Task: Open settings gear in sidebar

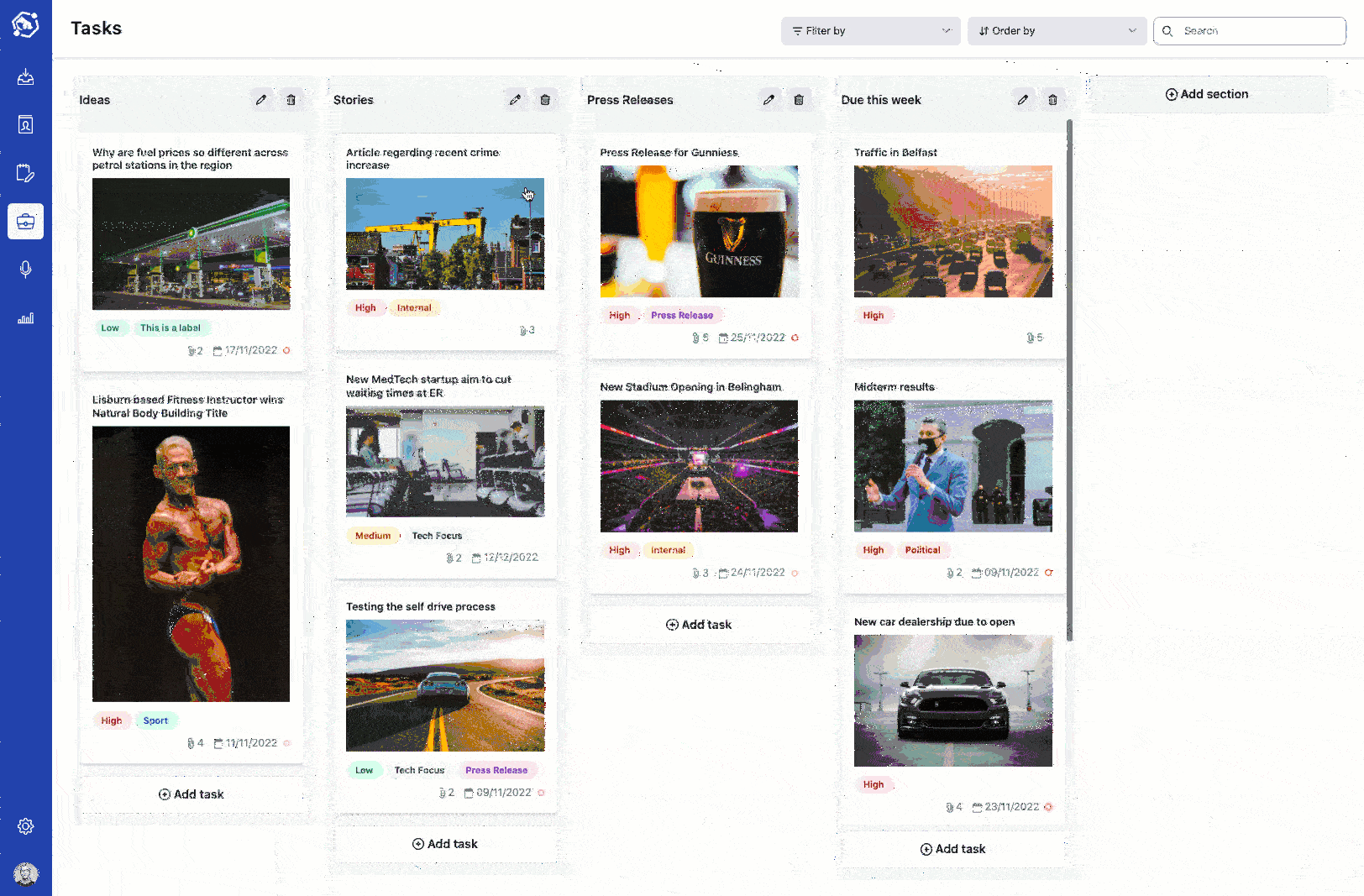Action: (26, 826)
